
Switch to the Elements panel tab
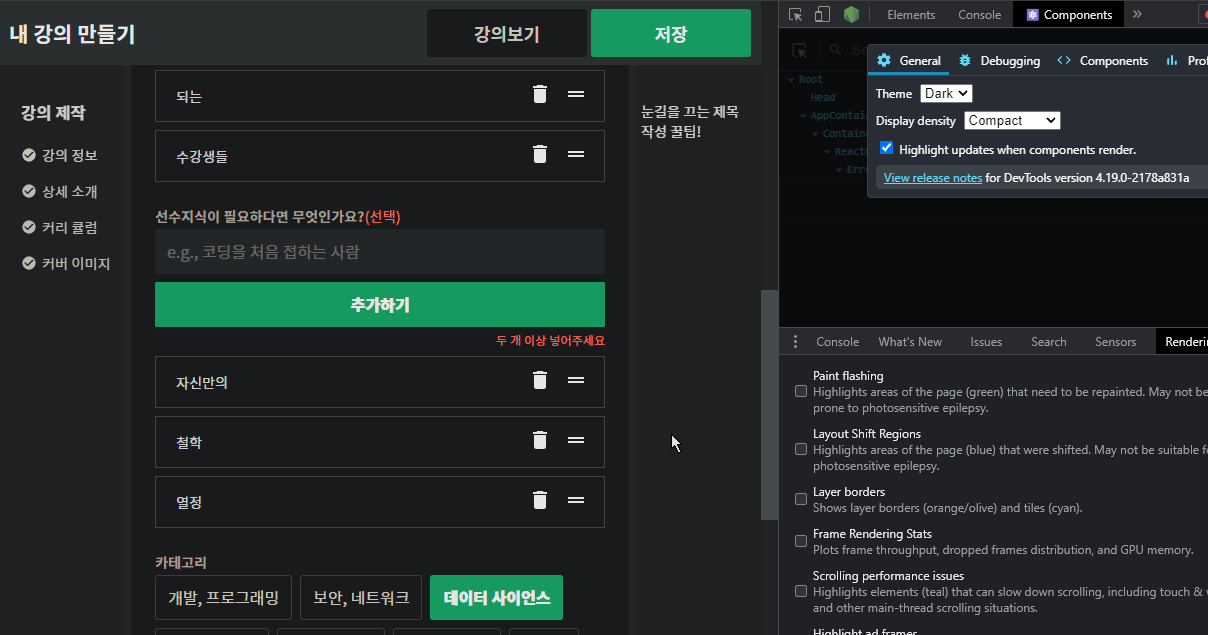[x=911, y=15]
